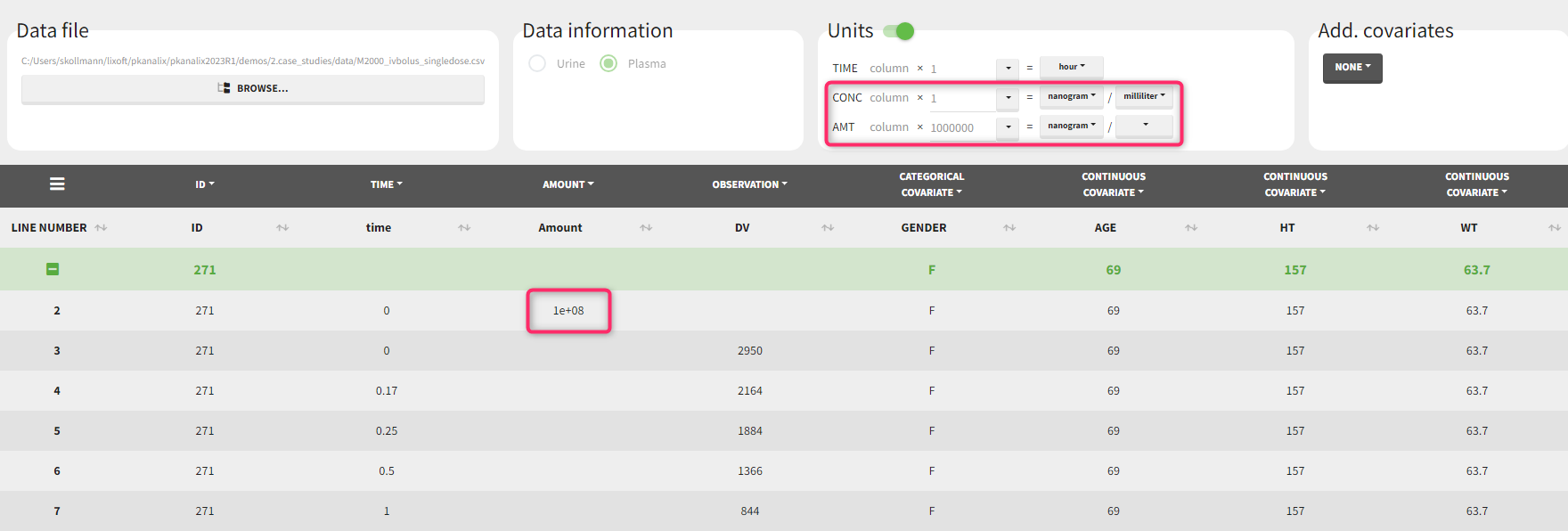The height and width of the screenshot is (531, 1568).
Task: Click the NONE additional covariates button
Action: [x=1352, y=68]
